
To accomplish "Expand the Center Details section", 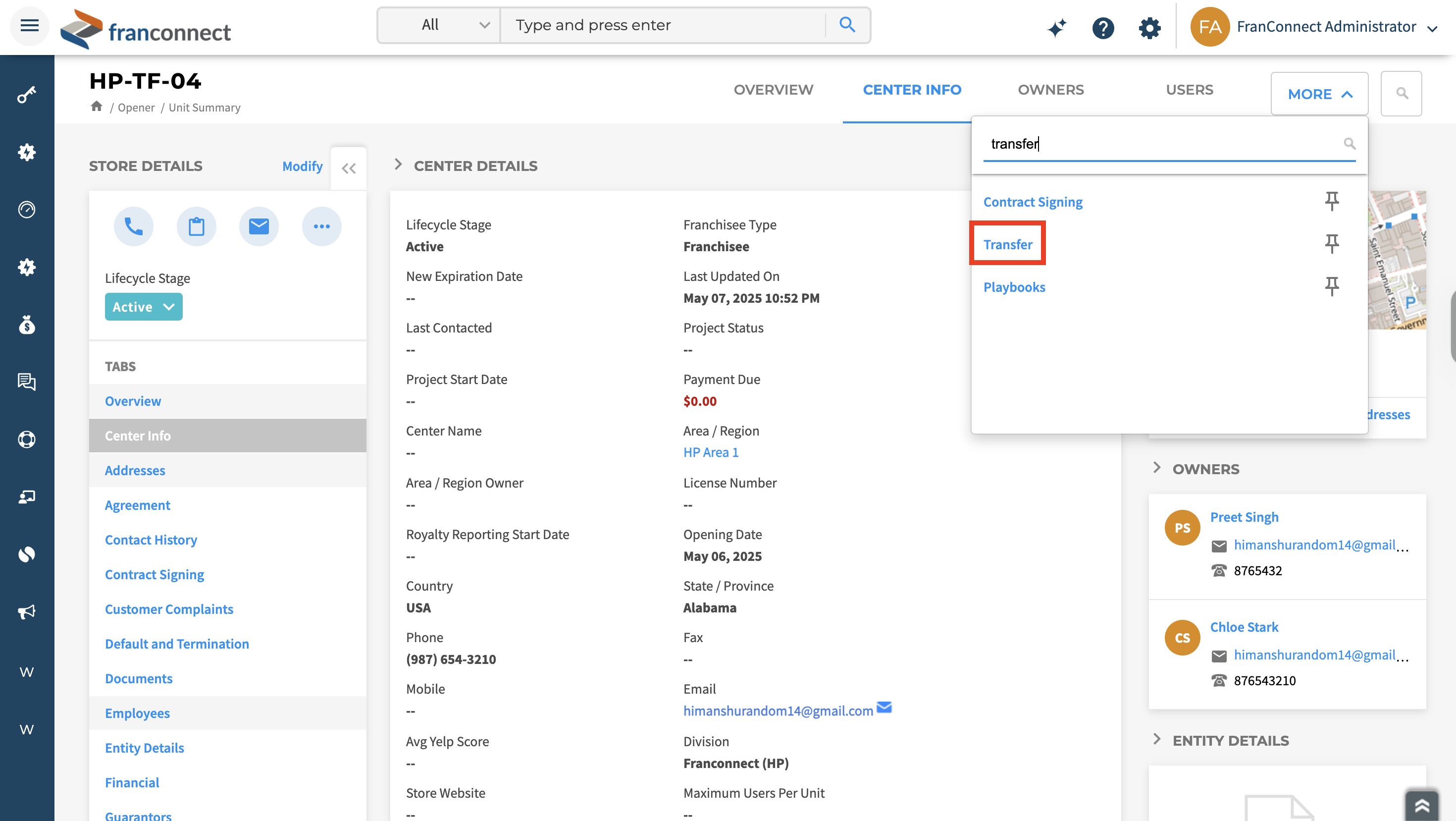I will (x=399, y=164).
